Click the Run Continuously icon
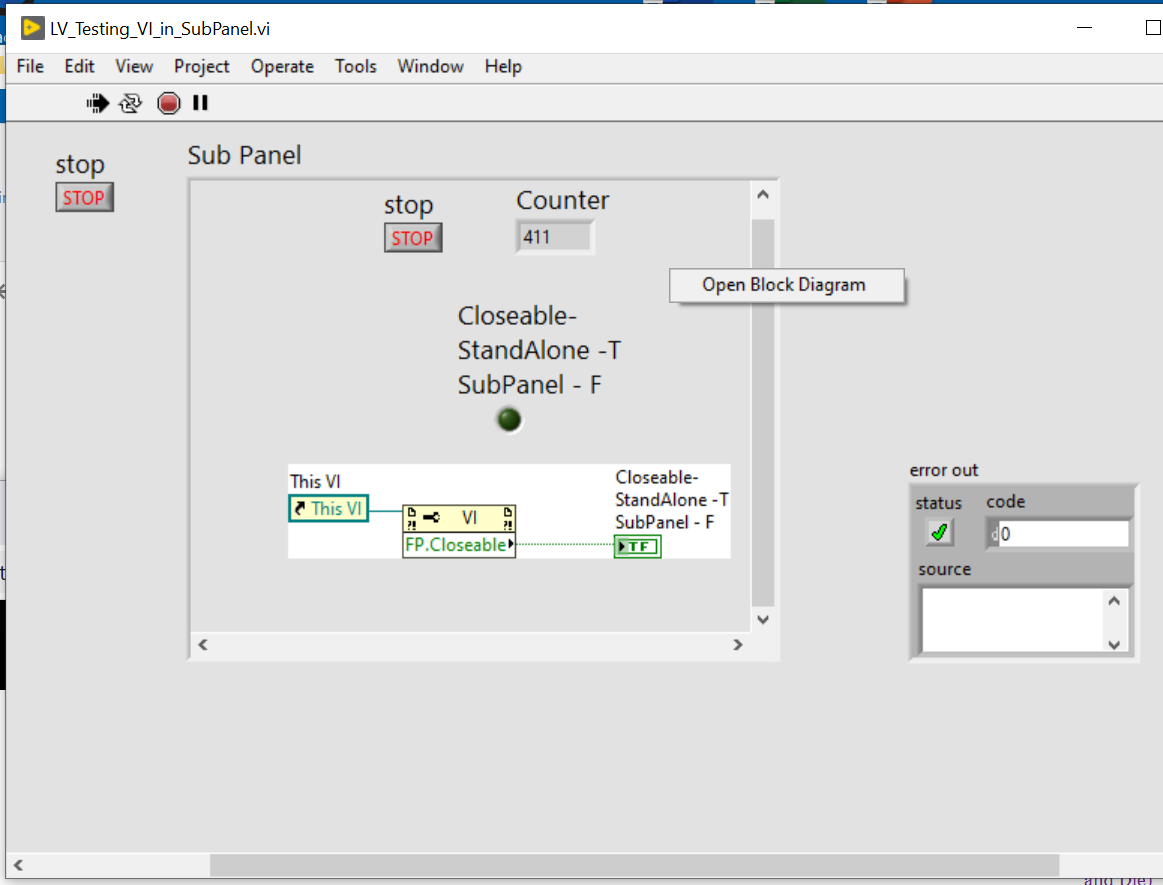 pos(130,102)
